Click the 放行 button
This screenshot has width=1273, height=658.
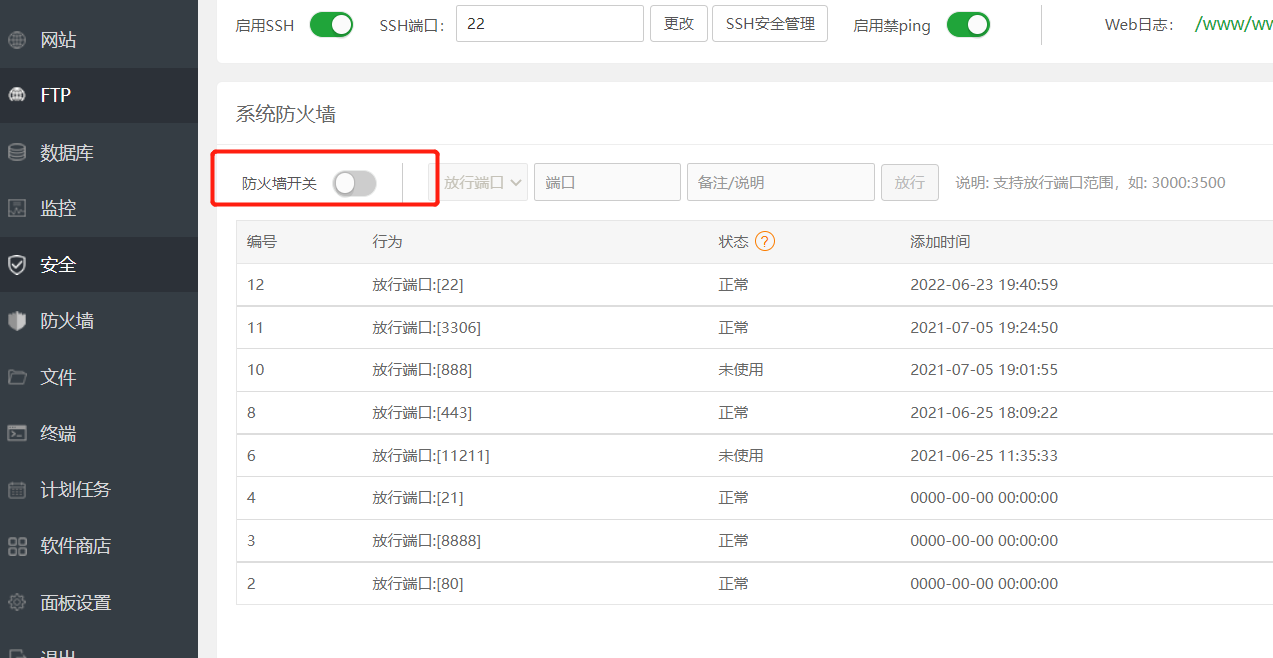pos(909,183)
